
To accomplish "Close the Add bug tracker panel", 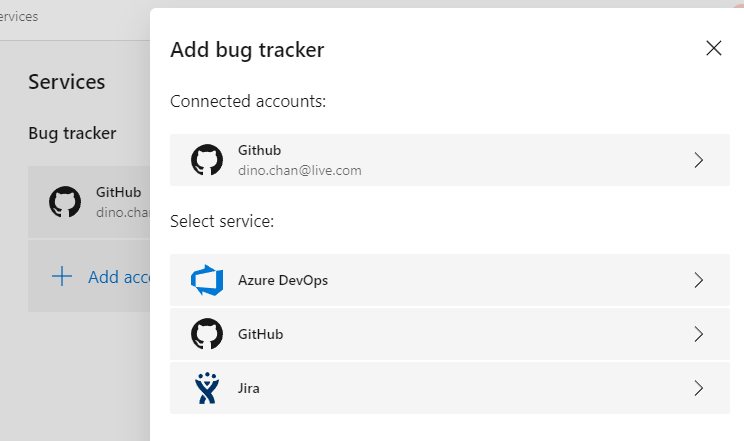I will (714, 48).
